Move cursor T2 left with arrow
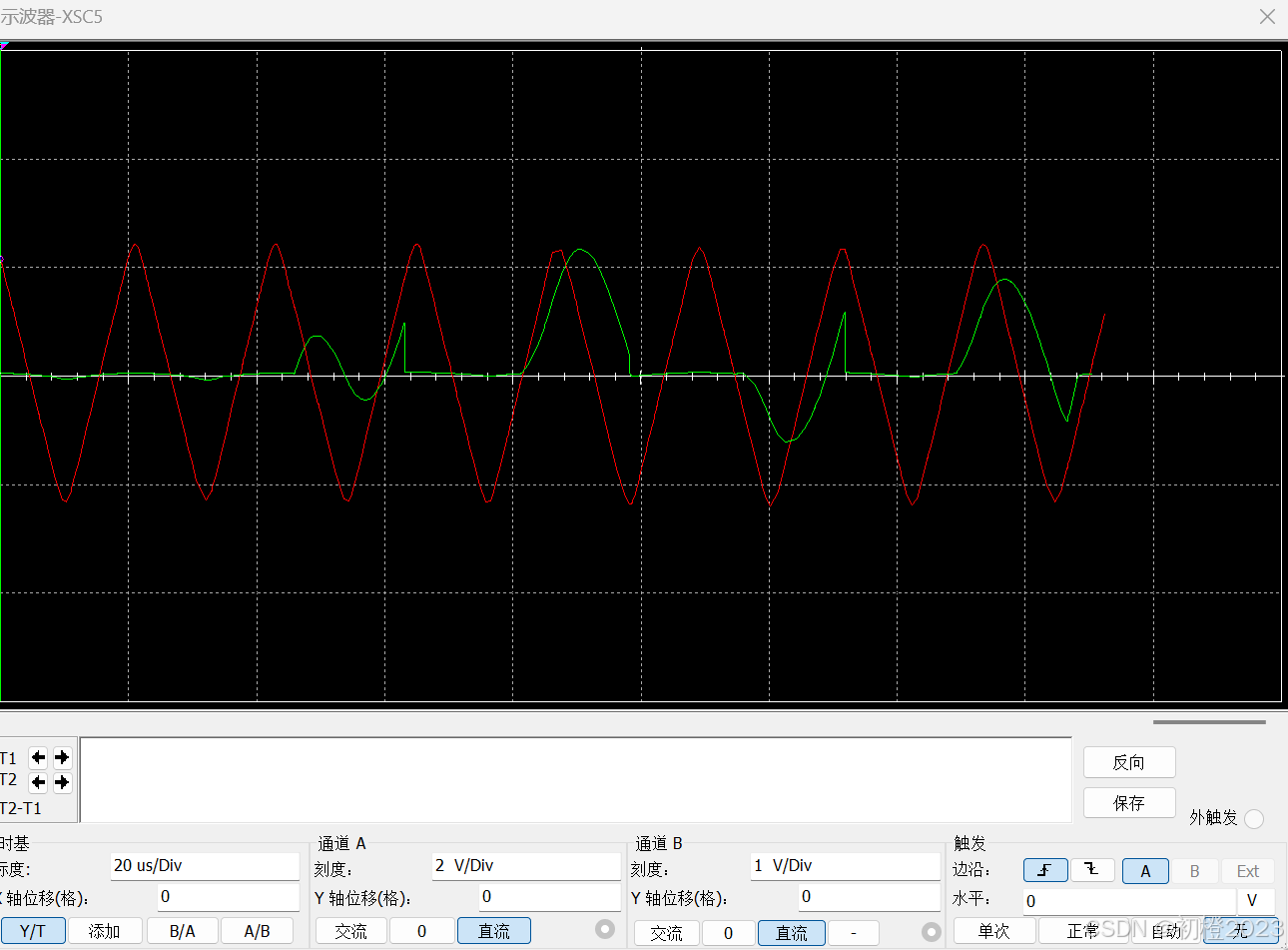 point(38,781)
